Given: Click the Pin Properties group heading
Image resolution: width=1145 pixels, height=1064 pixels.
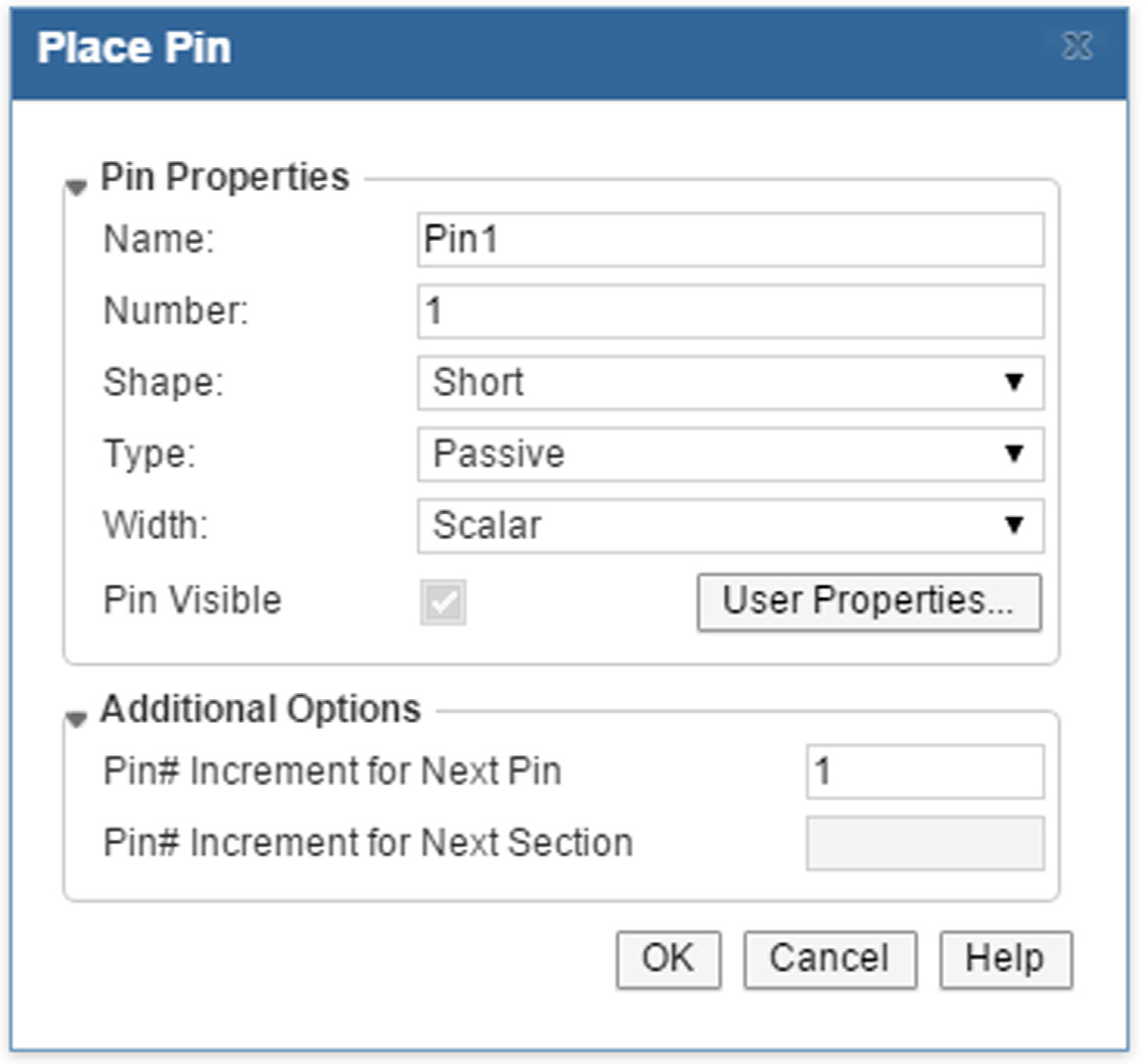Looking at the screenshot, I should [x=225, y=177].
